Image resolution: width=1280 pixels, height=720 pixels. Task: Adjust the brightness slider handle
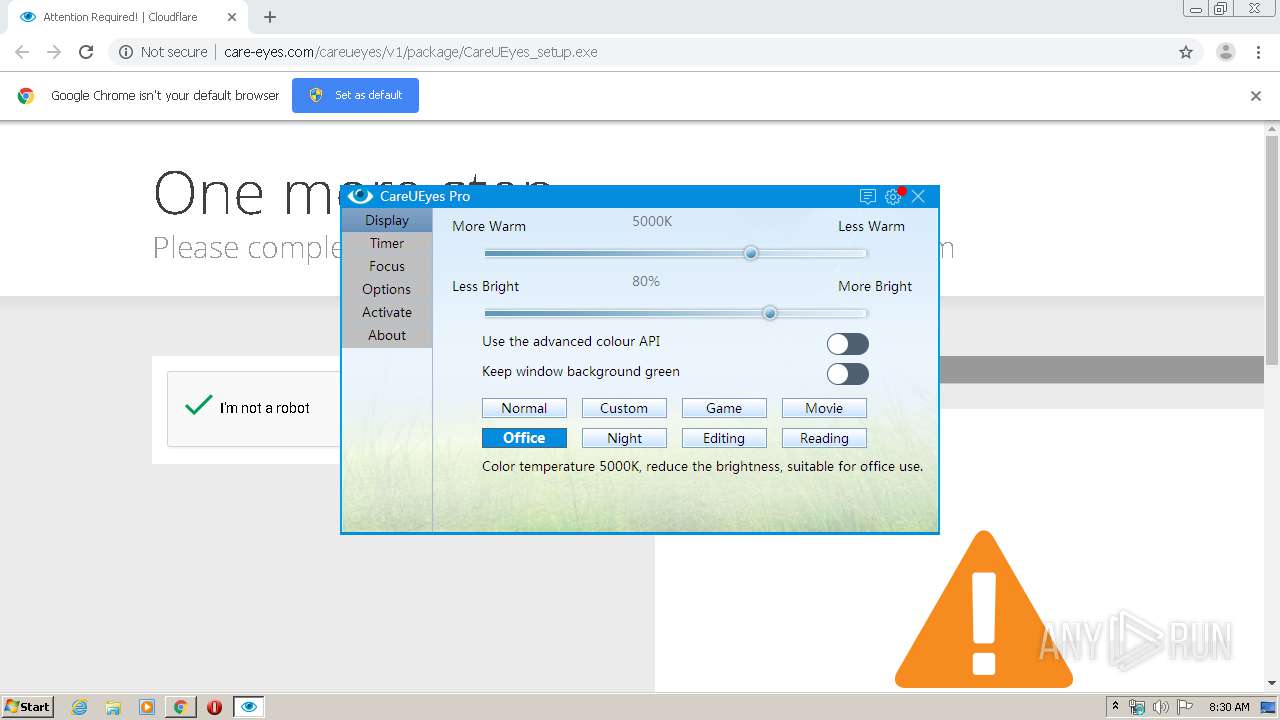tap(770, 313)
